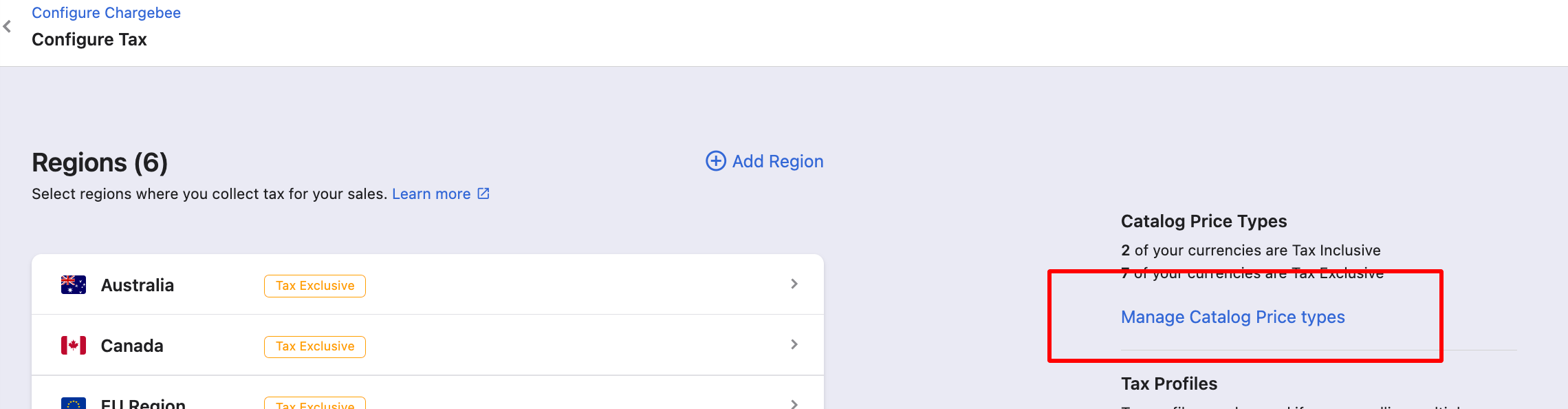Open the Learn more link
The width and height of the screenshot is (1568, 409).
[431, 194]
